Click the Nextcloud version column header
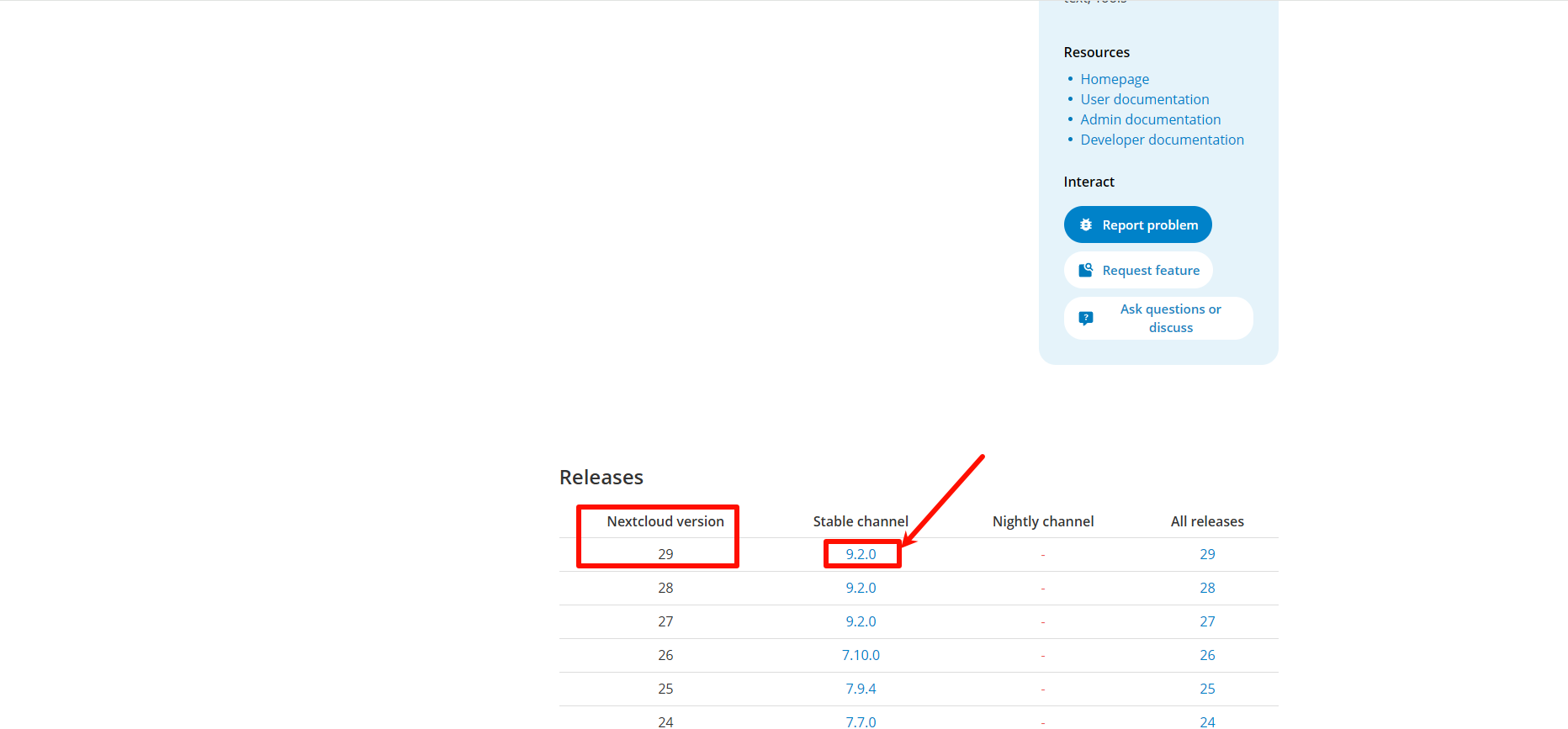This screenshot has width=1568, height=729. tap(665, 521)
